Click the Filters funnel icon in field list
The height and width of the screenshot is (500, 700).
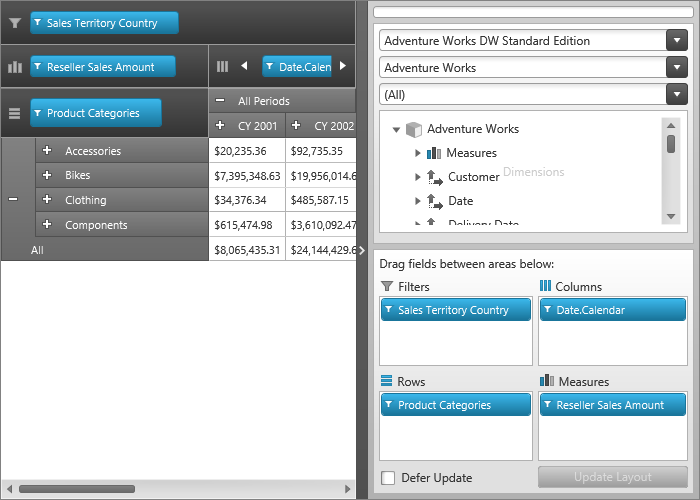[387, 286]
